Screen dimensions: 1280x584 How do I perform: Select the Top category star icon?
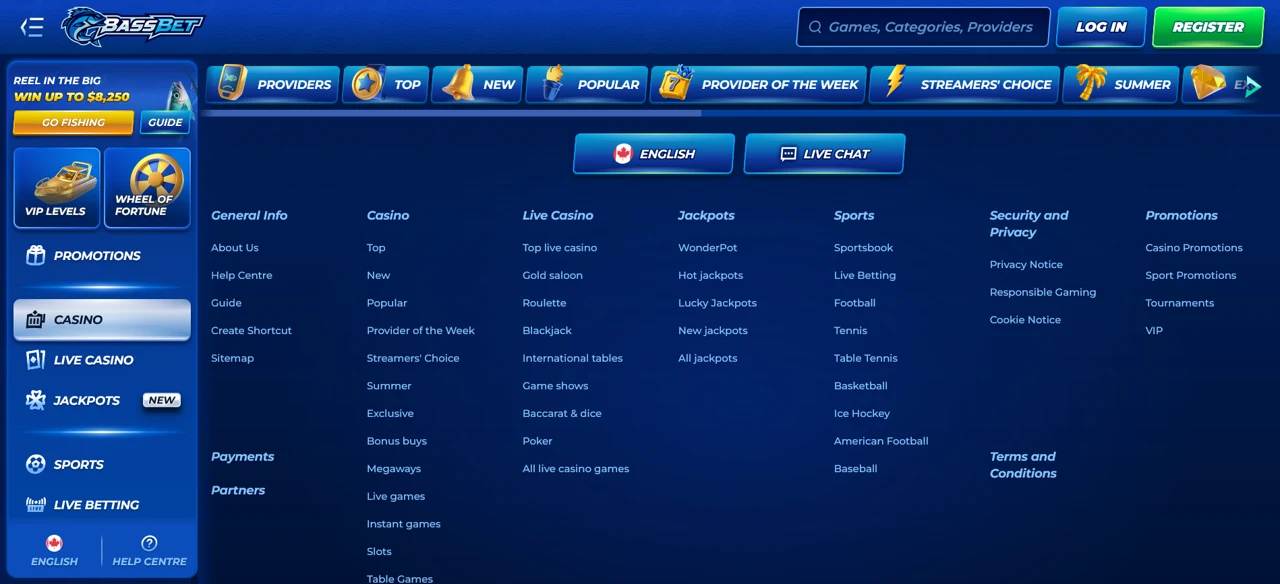[x=368, y=84]
